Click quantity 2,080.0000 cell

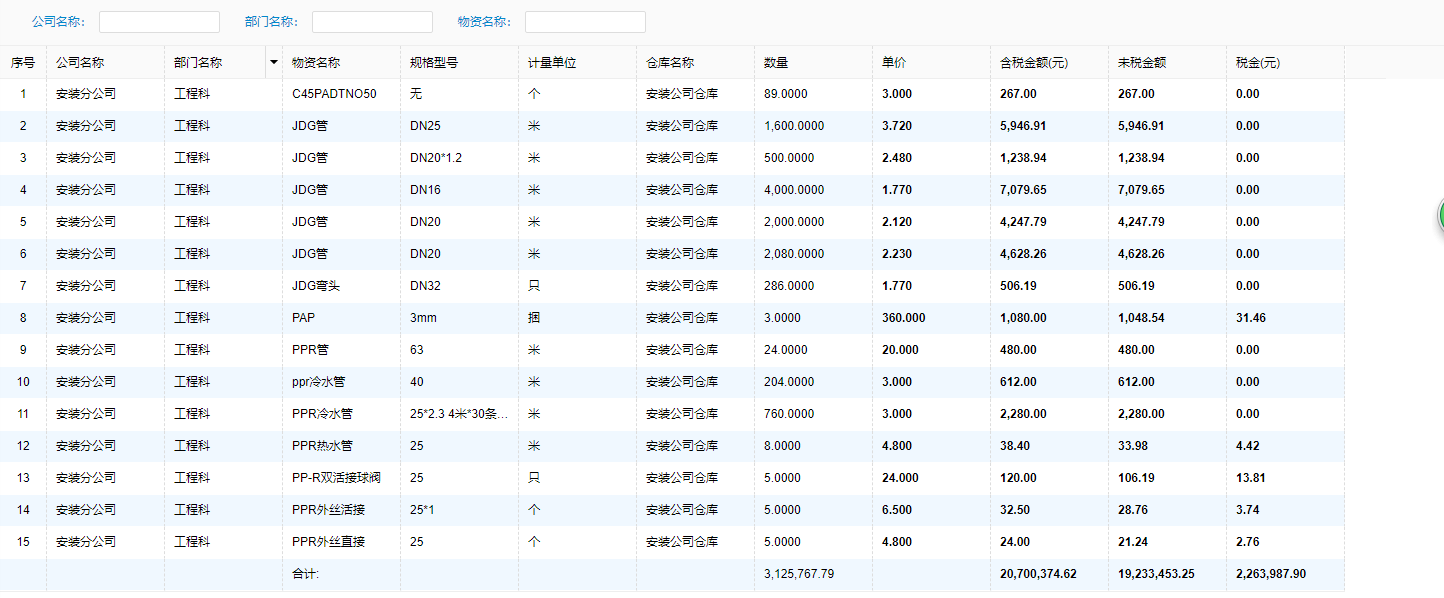tap(813, 254)
